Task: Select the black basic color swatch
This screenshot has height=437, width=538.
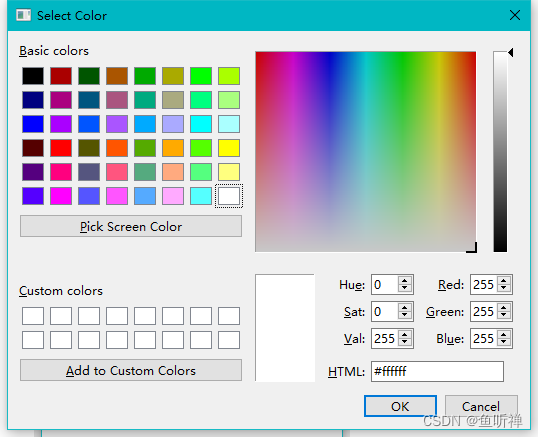Action: pos(33,76)
